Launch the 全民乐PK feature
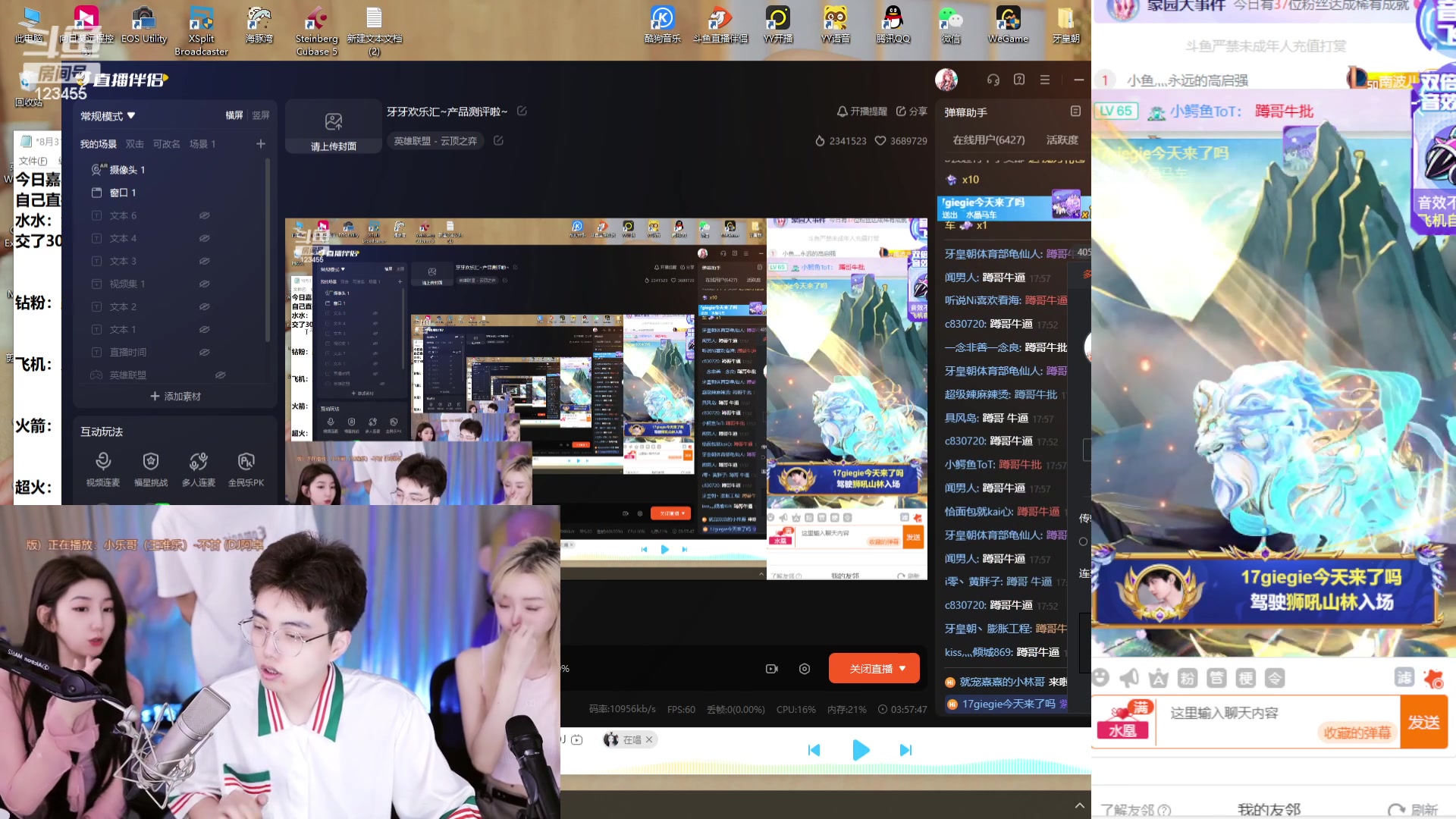 pyautogui.click(x=246, y=469)
